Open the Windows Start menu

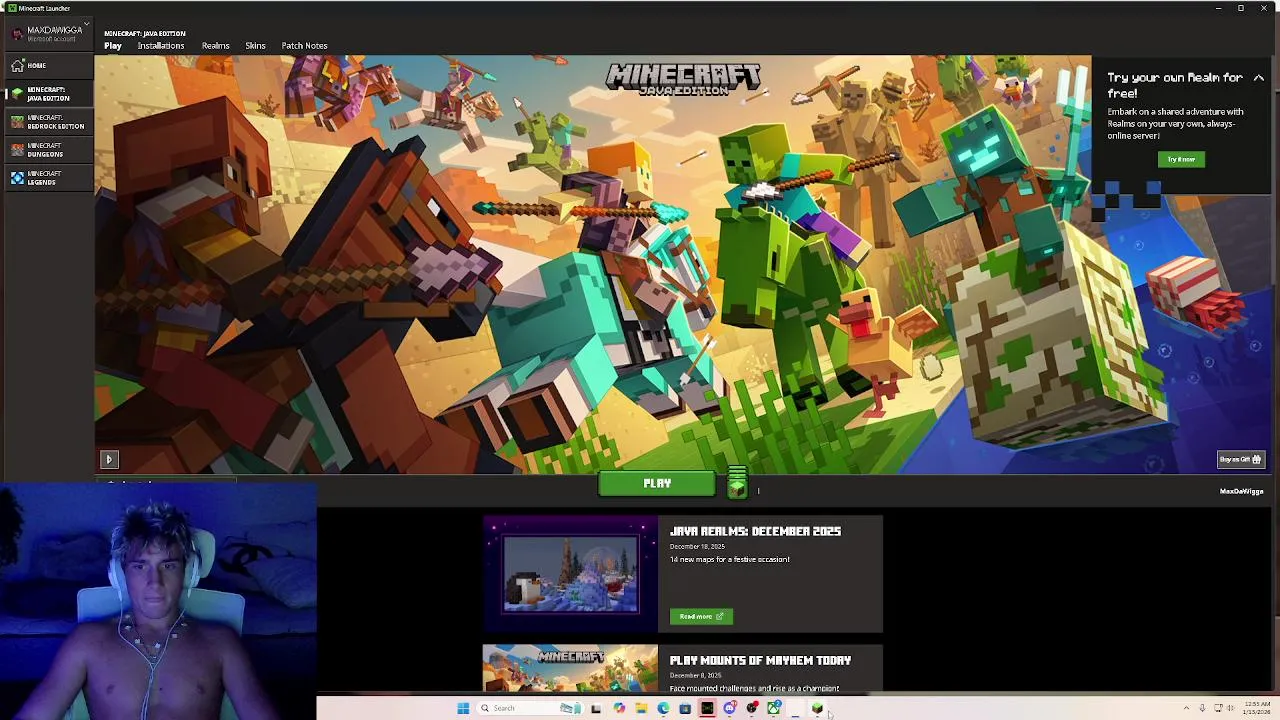[x=463, y=708]
